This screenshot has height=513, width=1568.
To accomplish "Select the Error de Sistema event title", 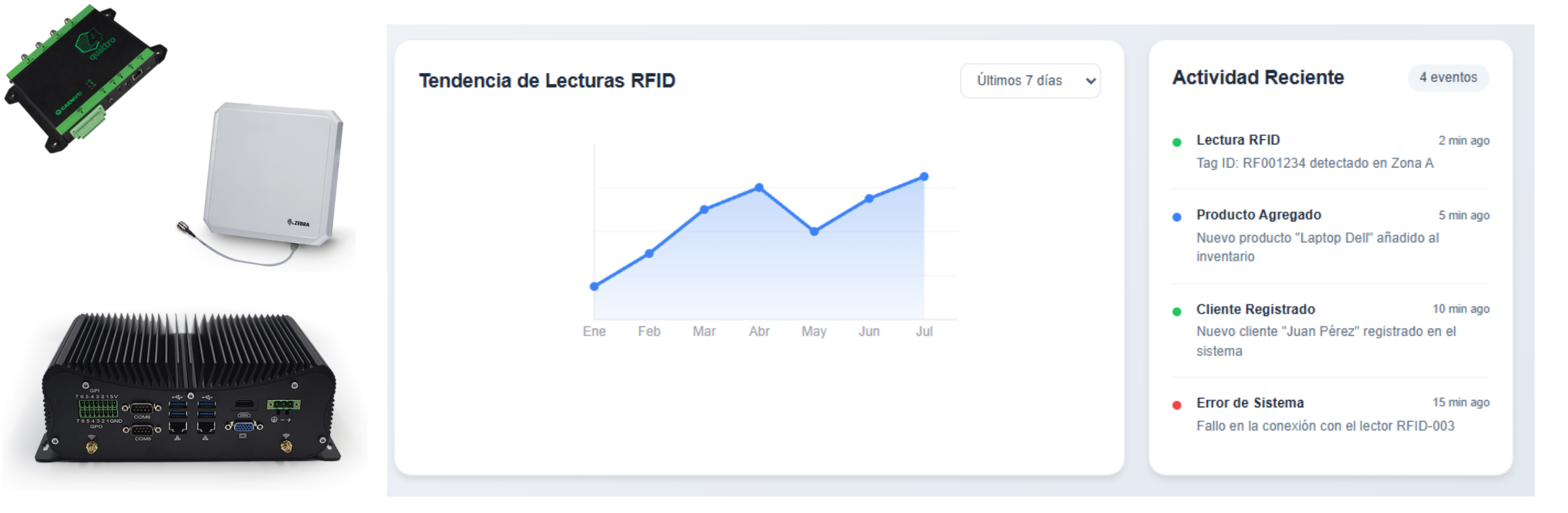I will point(1250,403).
